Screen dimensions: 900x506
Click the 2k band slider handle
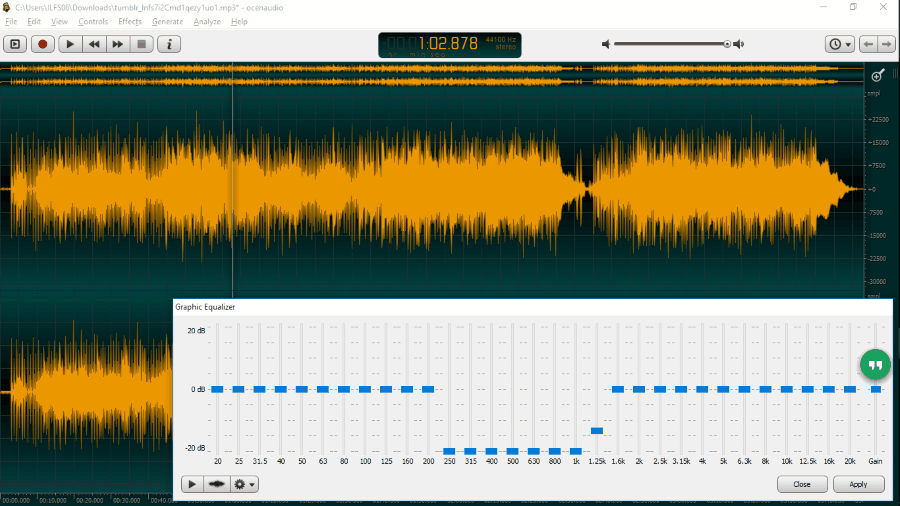(x=639, y=390)
